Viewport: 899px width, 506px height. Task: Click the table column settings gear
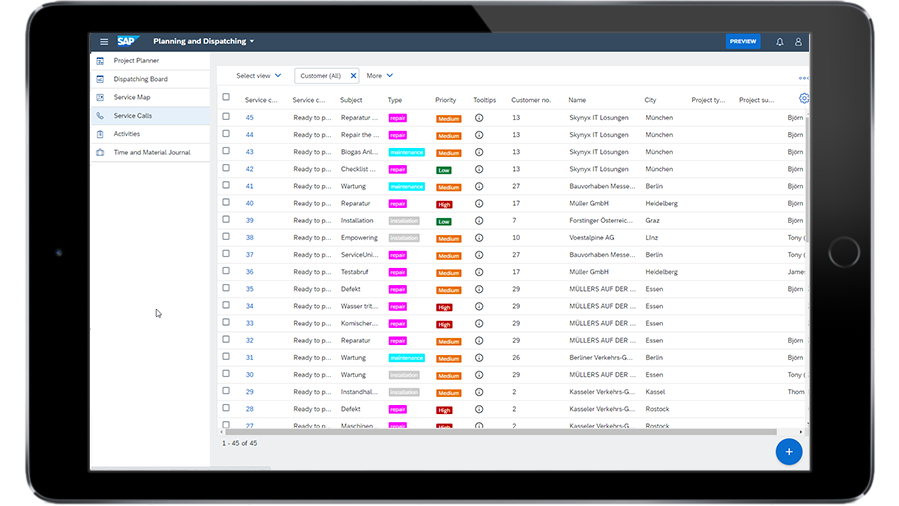coord(803,98)
